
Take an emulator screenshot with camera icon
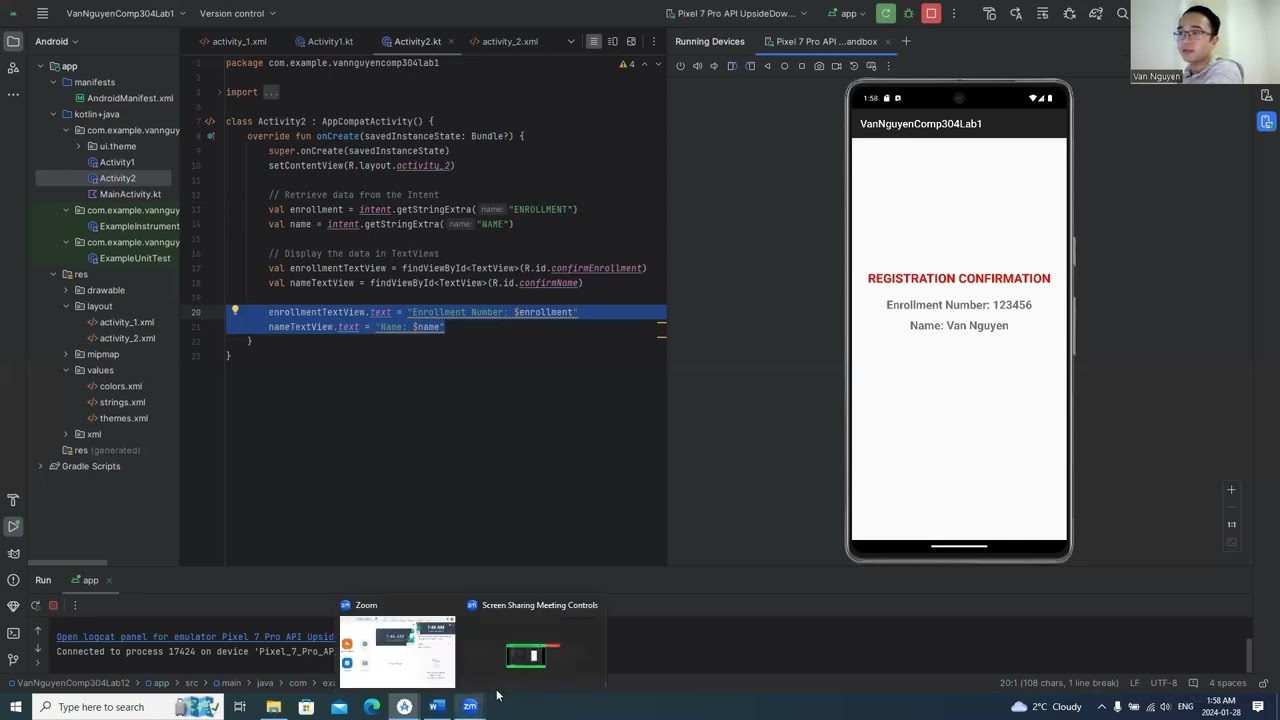(x=819, y=66)
